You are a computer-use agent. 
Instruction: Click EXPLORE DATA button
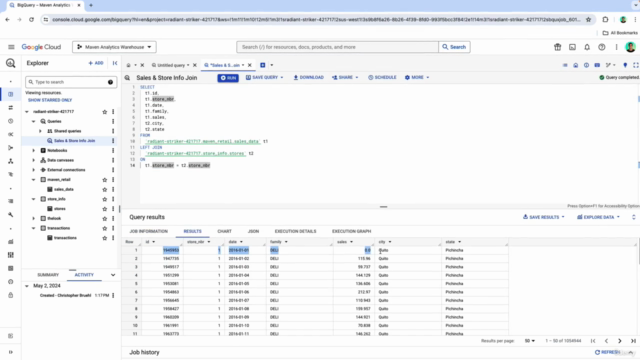click(x=598, y=217)
